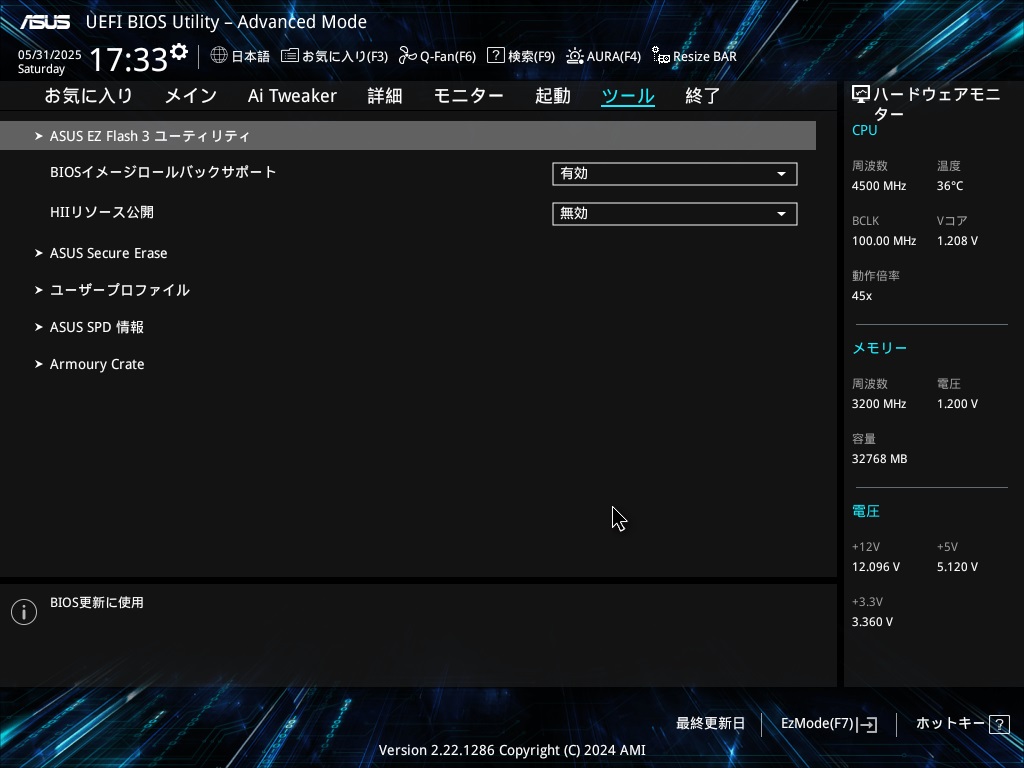
Task: Click the memory frequency 3200 MHz value
Action: tap(879, 404)
